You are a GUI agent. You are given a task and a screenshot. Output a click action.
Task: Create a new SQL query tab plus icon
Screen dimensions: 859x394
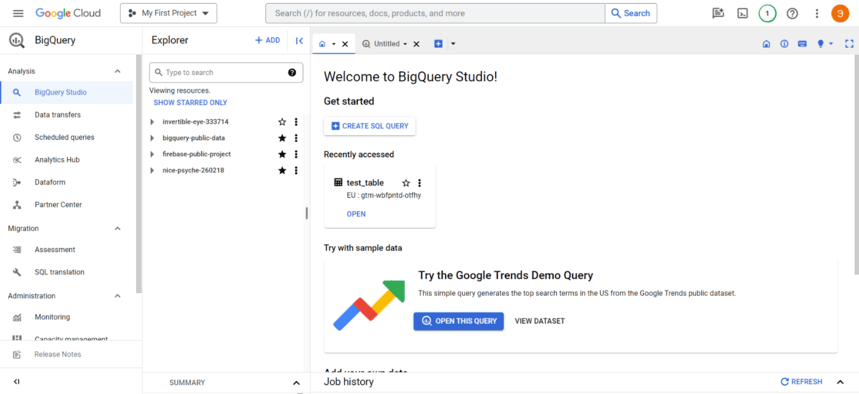pos(438,44)
